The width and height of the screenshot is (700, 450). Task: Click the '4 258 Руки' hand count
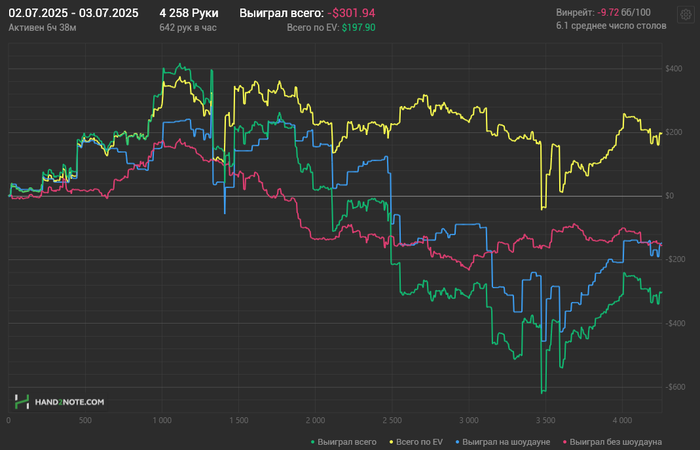(189, 13)
